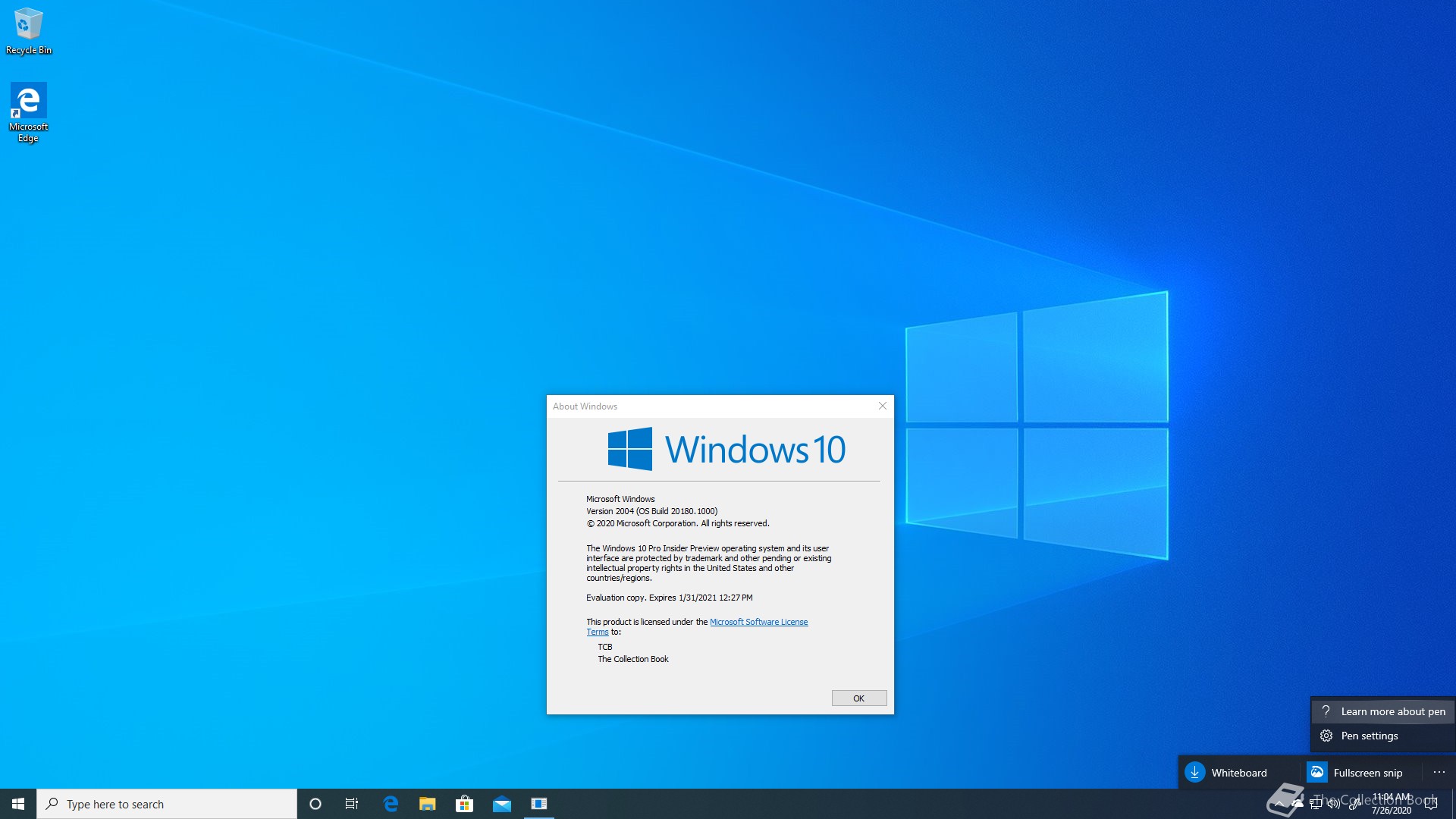1456x819 pixels.
Task: Click the licensee name 'TCB'
Action: 605,647
